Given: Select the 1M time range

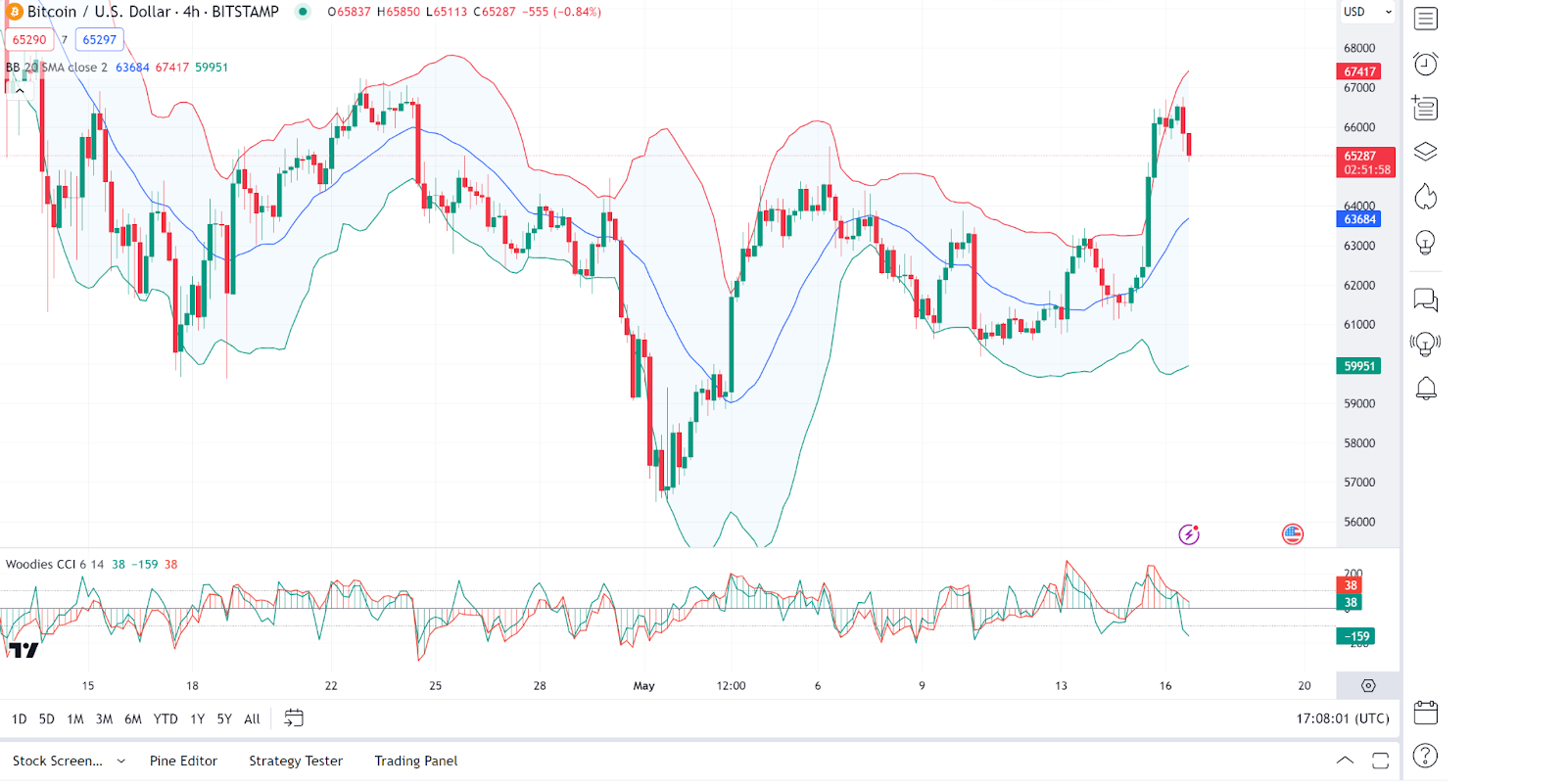Looking at the screenshot, I should (x=75, y=718).
